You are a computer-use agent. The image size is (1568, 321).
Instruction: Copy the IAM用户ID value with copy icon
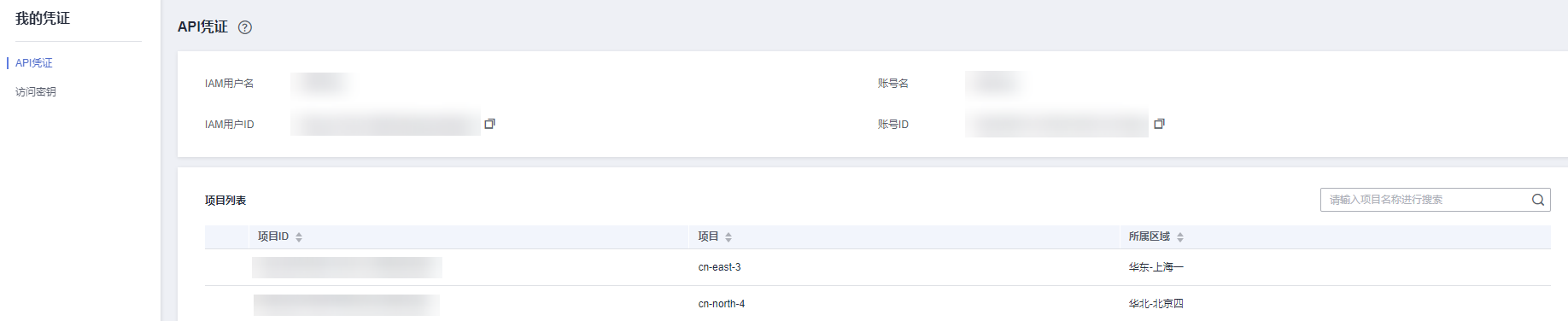coord(490,124)
